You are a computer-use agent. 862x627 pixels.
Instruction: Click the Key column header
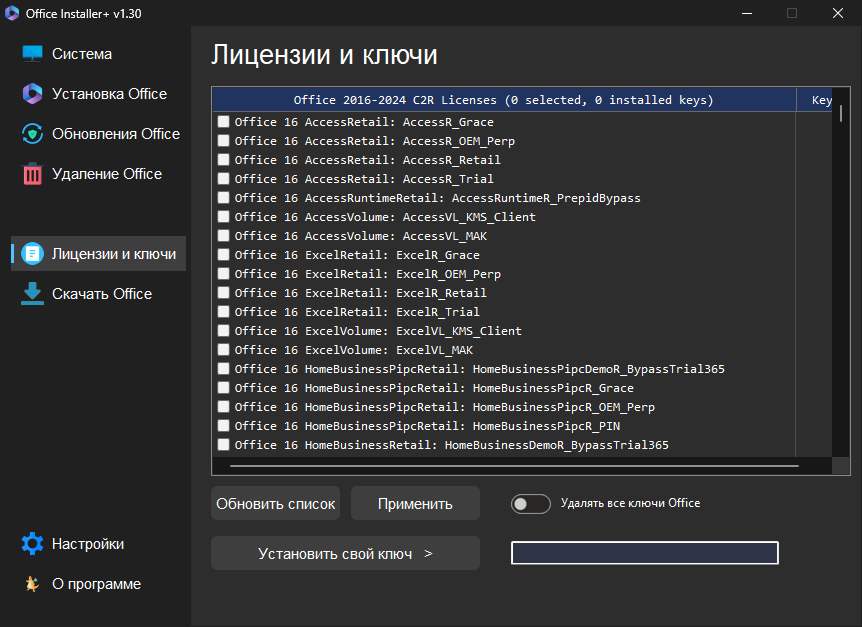(x=821, y=100)
